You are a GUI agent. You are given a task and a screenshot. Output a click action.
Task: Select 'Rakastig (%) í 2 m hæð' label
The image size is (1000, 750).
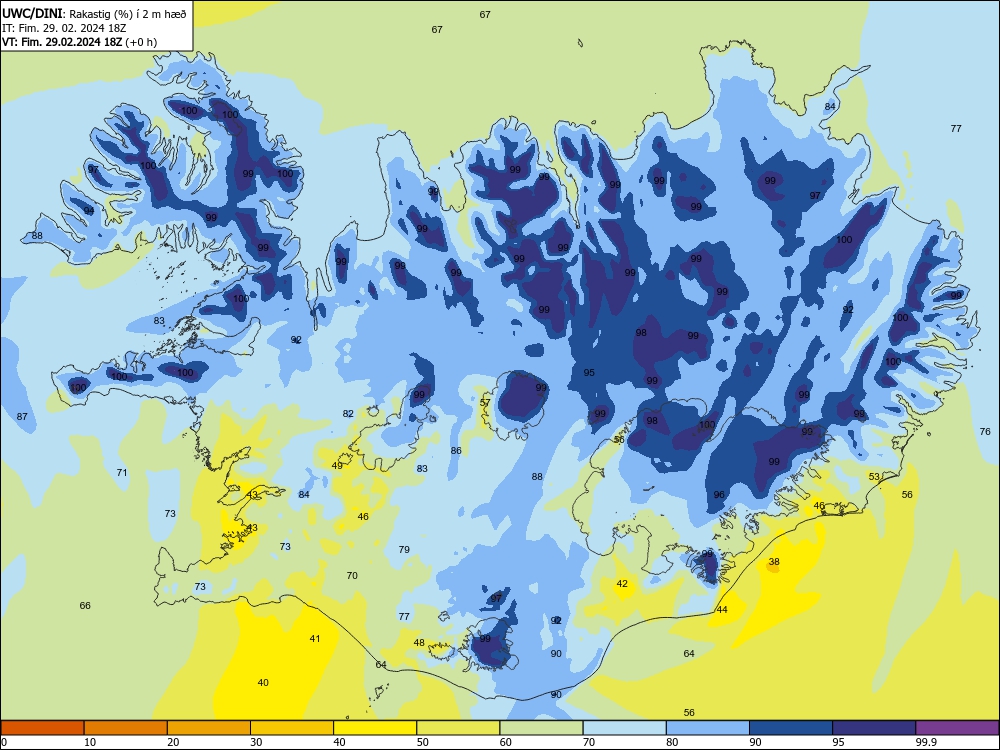(128, 14)
